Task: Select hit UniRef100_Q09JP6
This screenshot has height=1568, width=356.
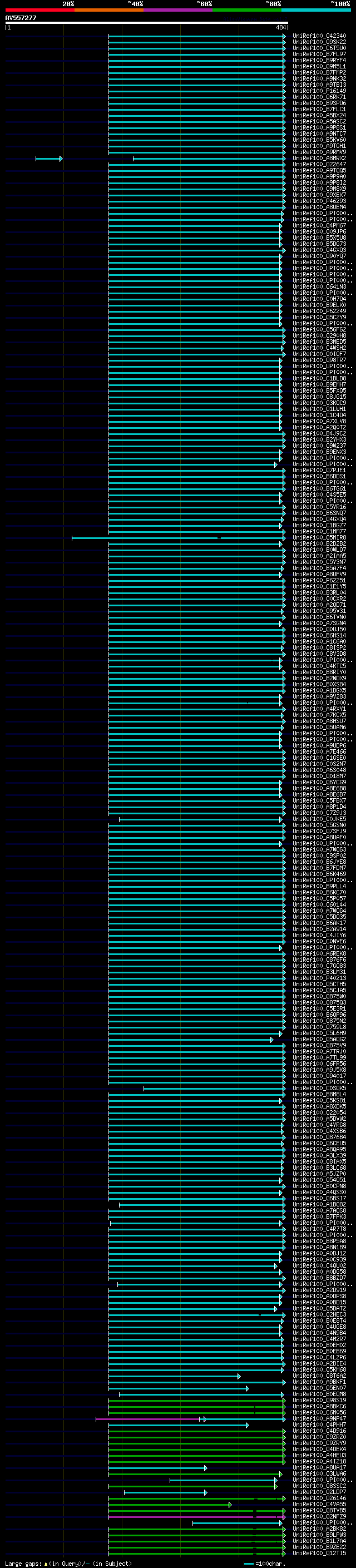Action: (319, 232)
